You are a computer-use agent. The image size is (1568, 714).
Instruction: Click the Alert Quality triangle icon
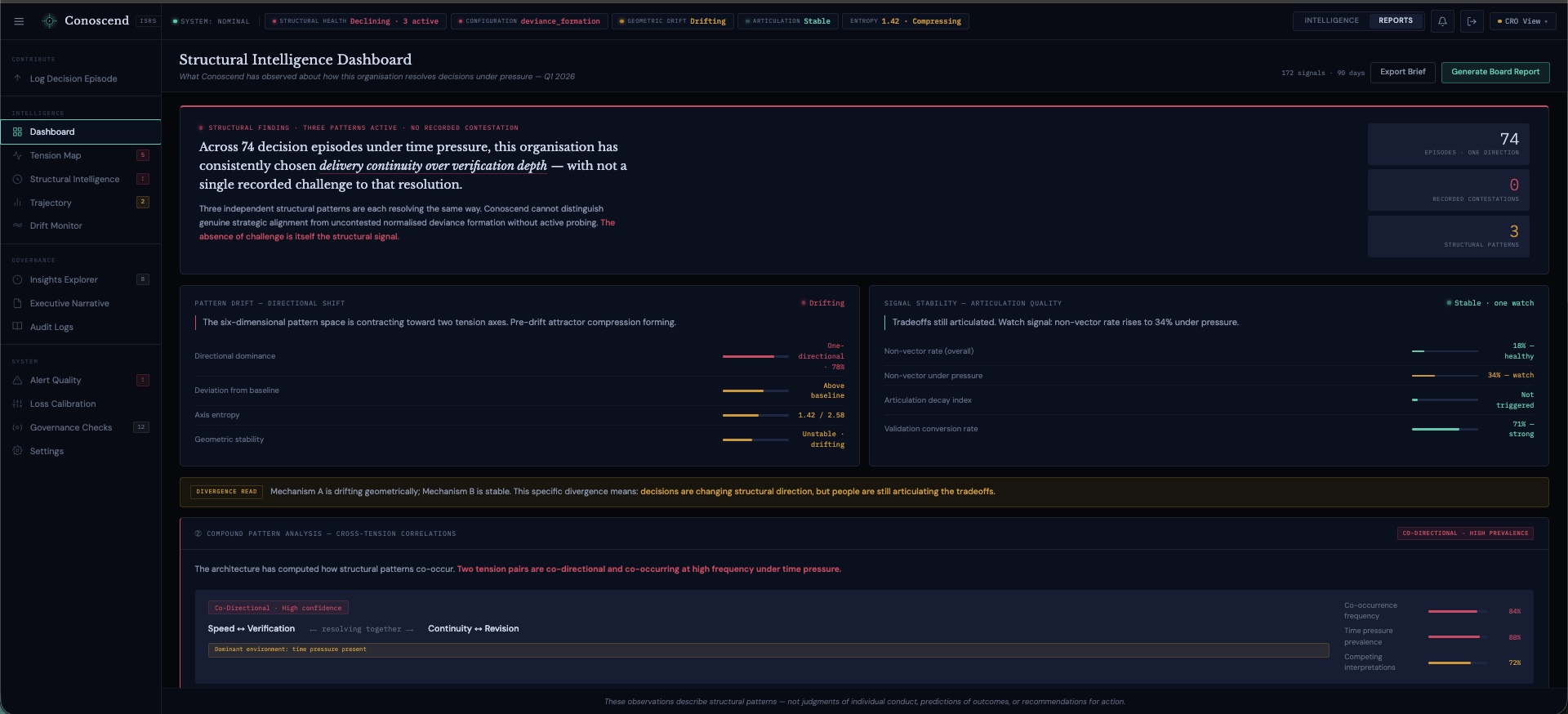point(17,380)
